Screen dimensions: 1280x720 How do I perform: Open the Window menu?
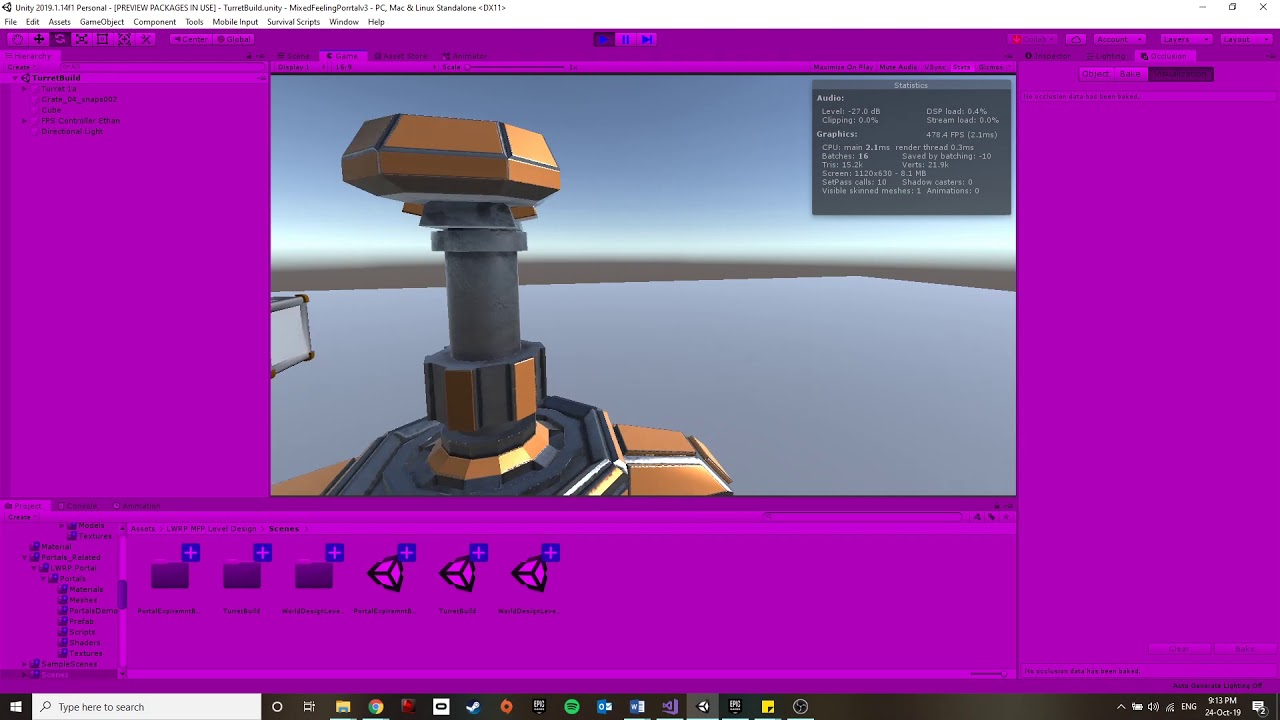point(344,22)
